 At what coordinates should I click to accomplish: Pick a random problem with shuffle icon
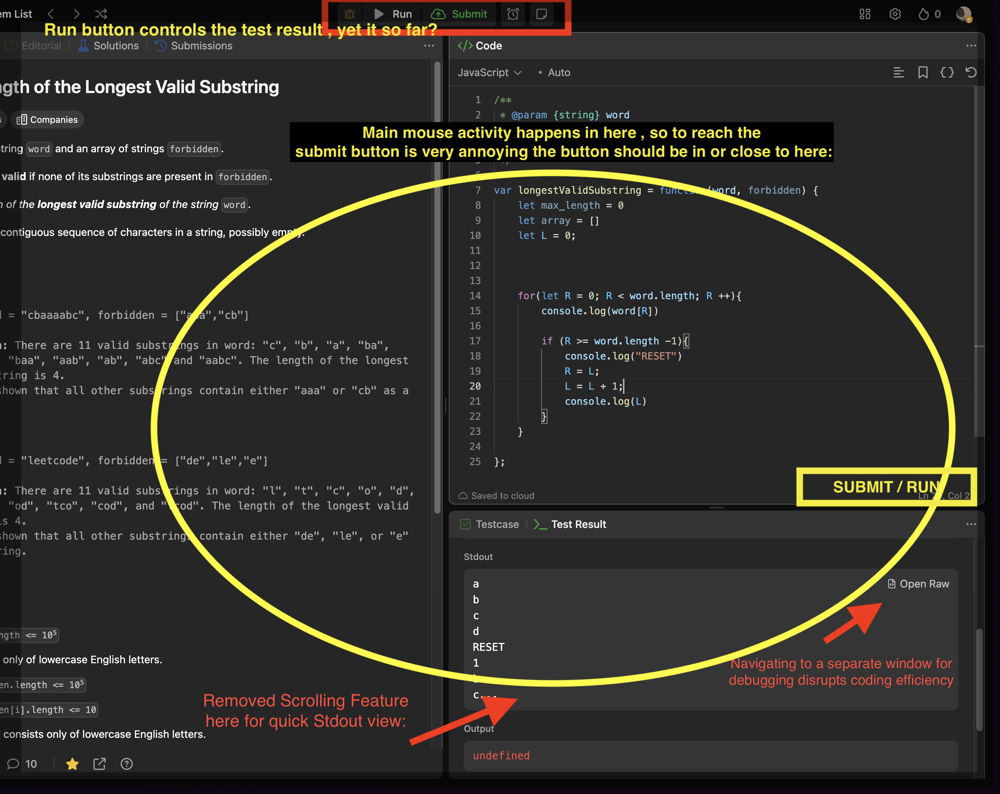(x=101, y=14)
